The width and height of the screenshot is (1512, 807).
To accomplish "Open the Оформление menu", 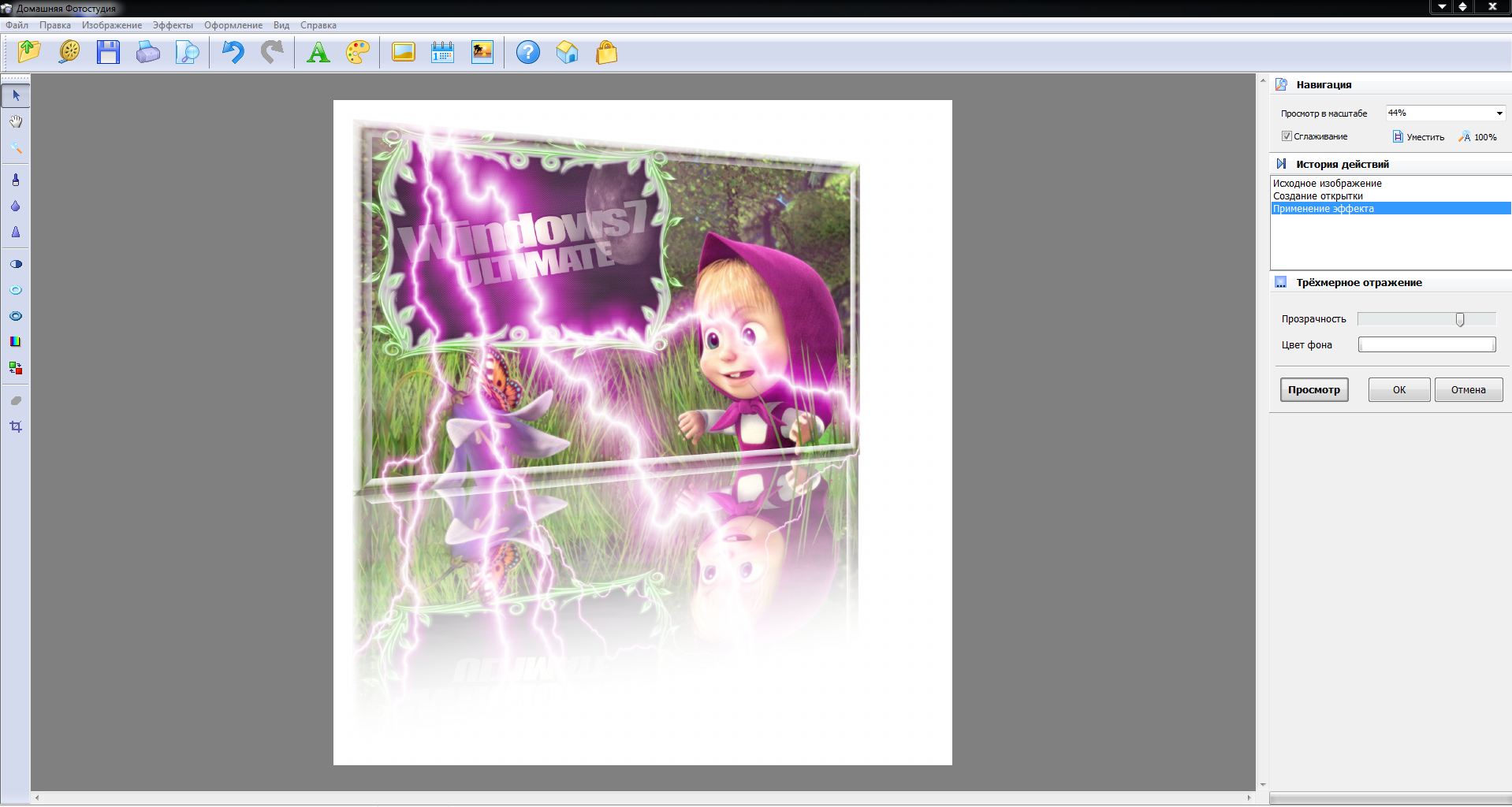I will point(233,25).
